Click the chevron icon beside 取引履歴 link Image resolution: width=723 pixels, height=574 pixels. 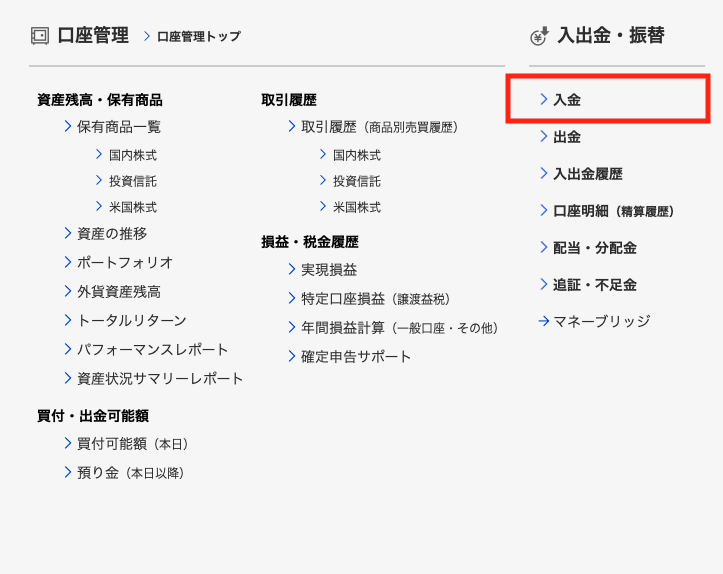tap(292, 126)
